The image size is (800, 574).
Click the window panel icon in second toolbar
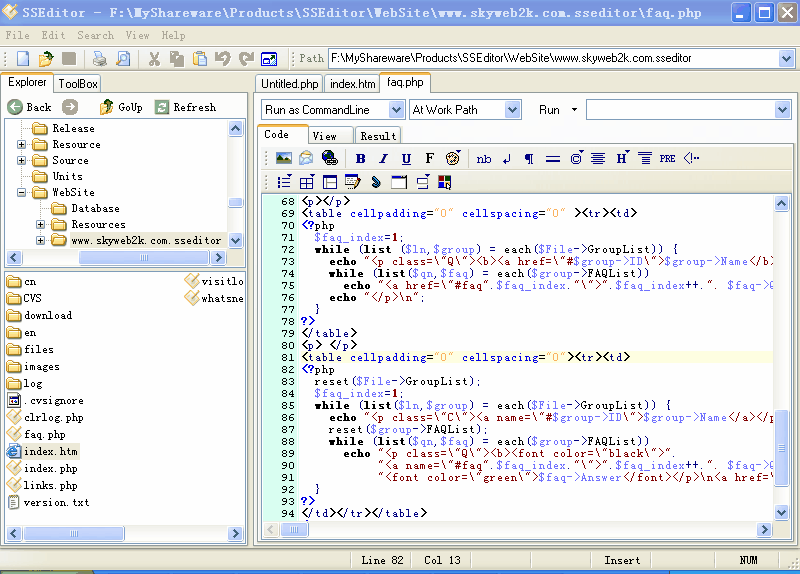click(x=399, y=182)
